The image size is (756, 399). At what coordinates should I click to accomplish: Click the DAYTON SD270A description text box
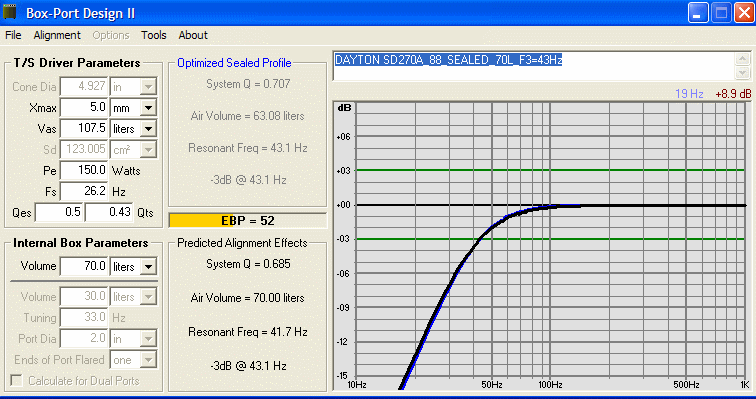pos(534,66)
